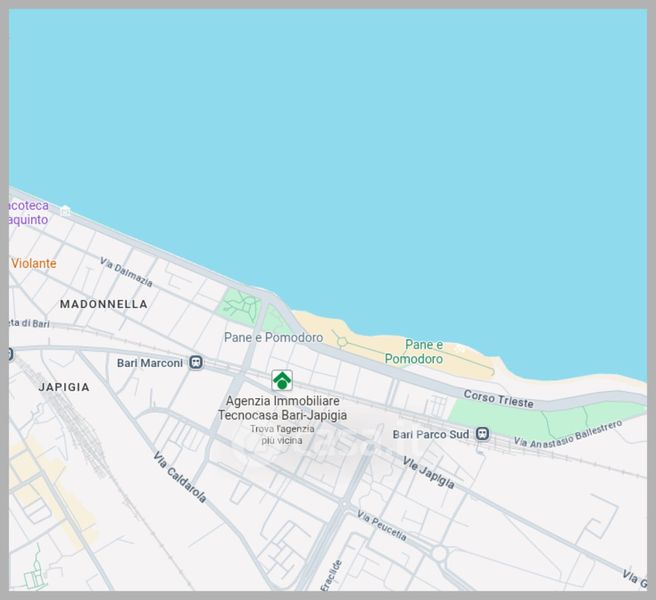The height and width of the screenshot is (600, 656).
Task: Click the JAPIGIA district label
Action: [63, 387]
